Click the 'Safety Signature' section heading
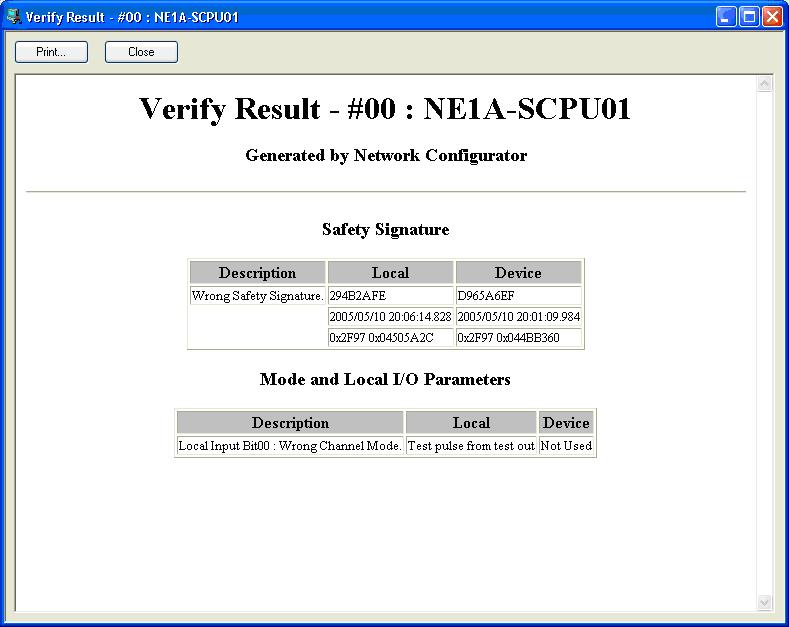 tap(385, 229)
